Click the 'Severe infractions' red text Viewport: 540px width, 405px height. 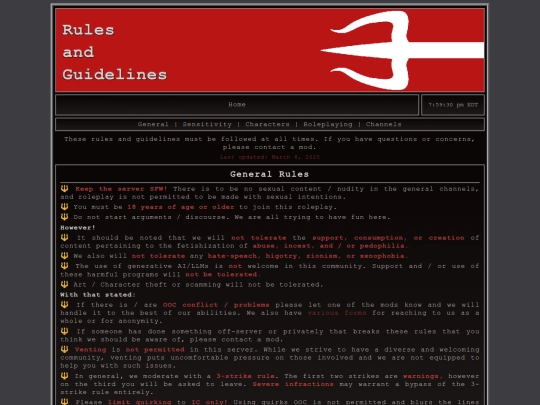[293, 384]
